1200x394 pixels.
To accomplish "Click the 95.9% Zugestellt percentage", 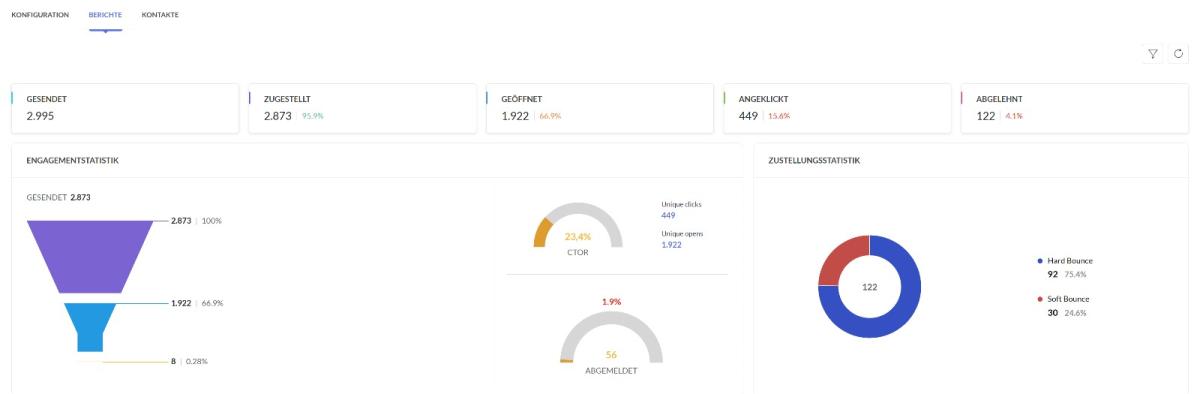I will [x=313, y=116].
